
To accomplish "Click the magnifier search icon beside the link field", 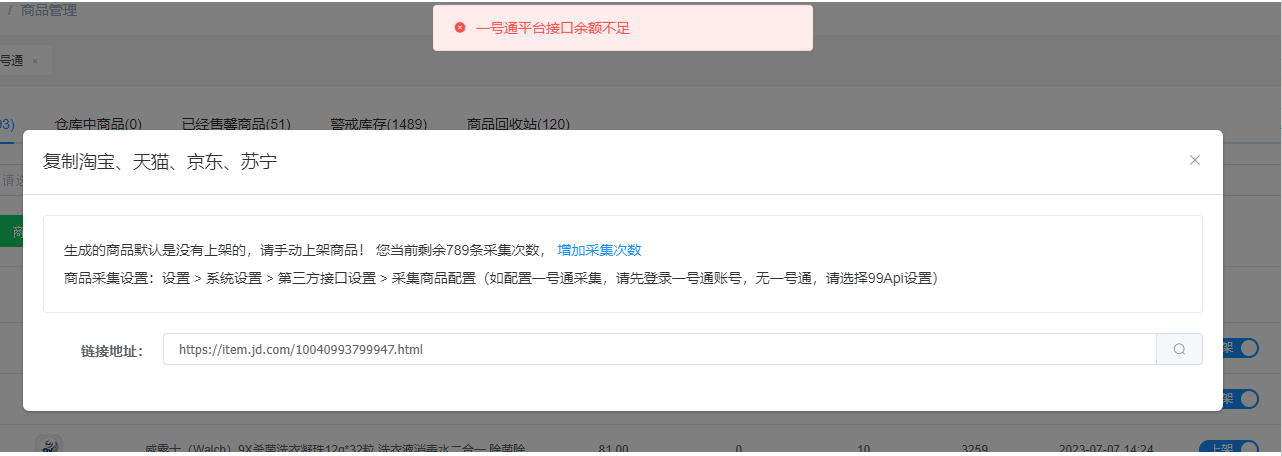I will (x=1179, y=349).
